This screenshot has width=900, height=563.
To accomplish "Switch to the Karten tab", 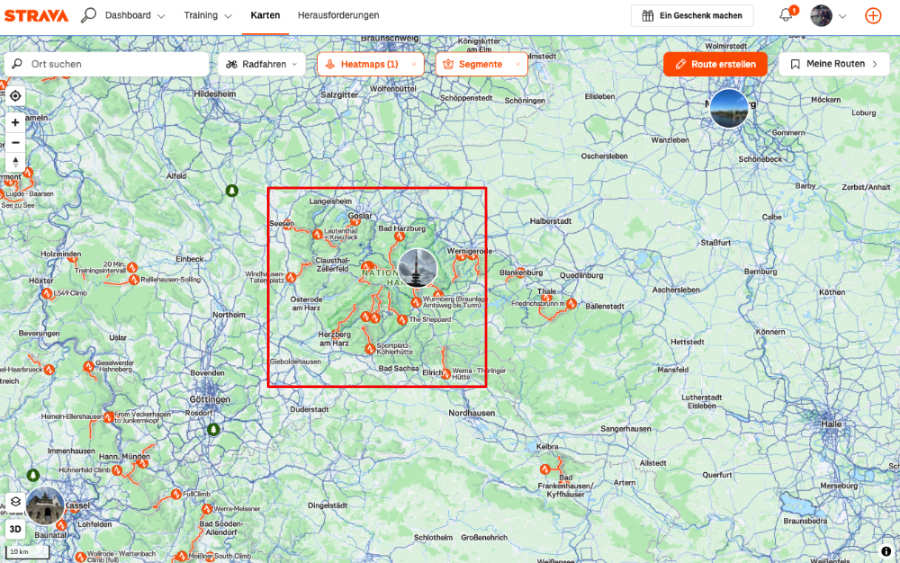I will 265,15.
